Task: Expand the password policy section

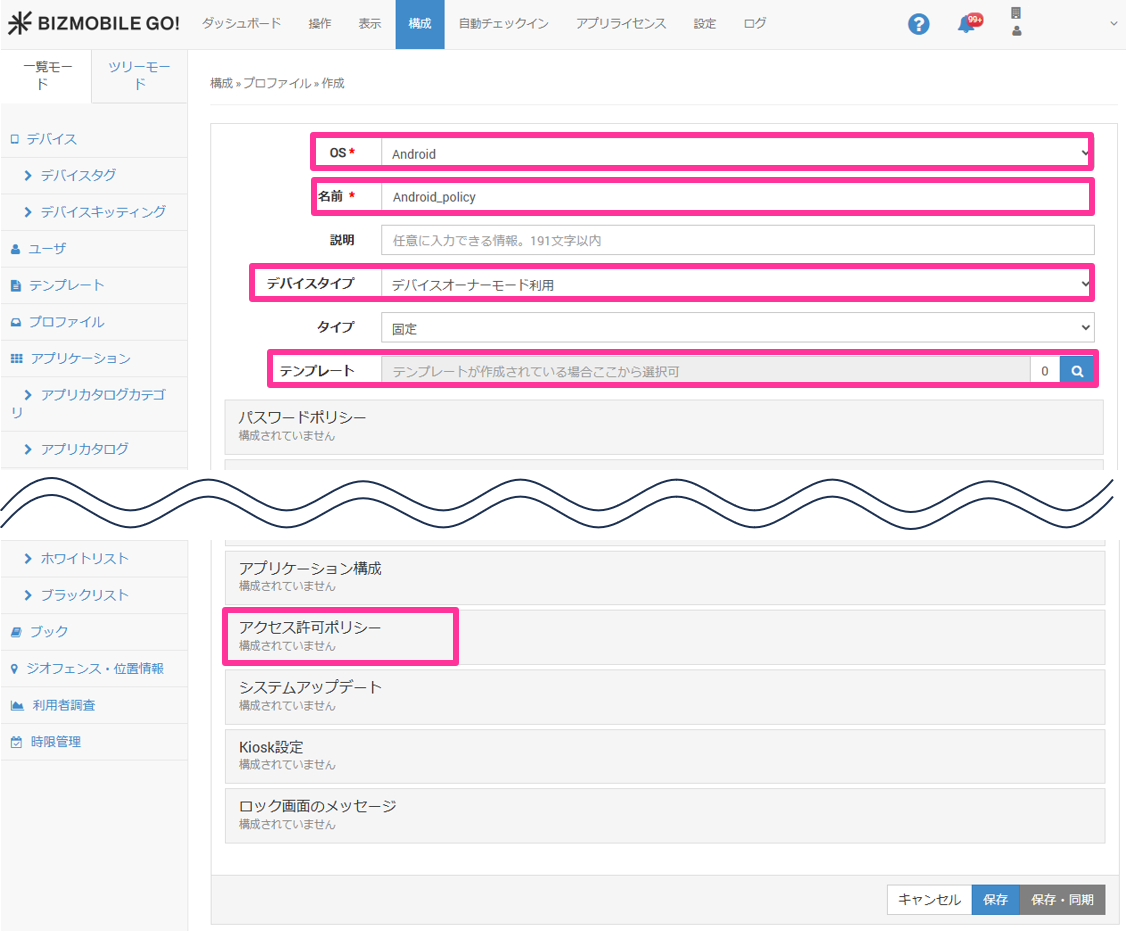Action: tap(663, 426)
